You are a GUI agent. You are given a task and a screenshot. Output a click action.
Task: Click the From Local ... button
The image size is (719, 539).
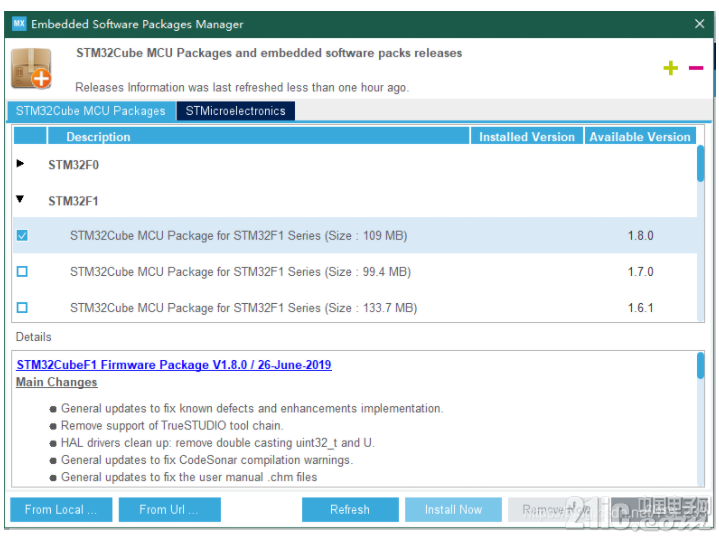click(61, 510)
